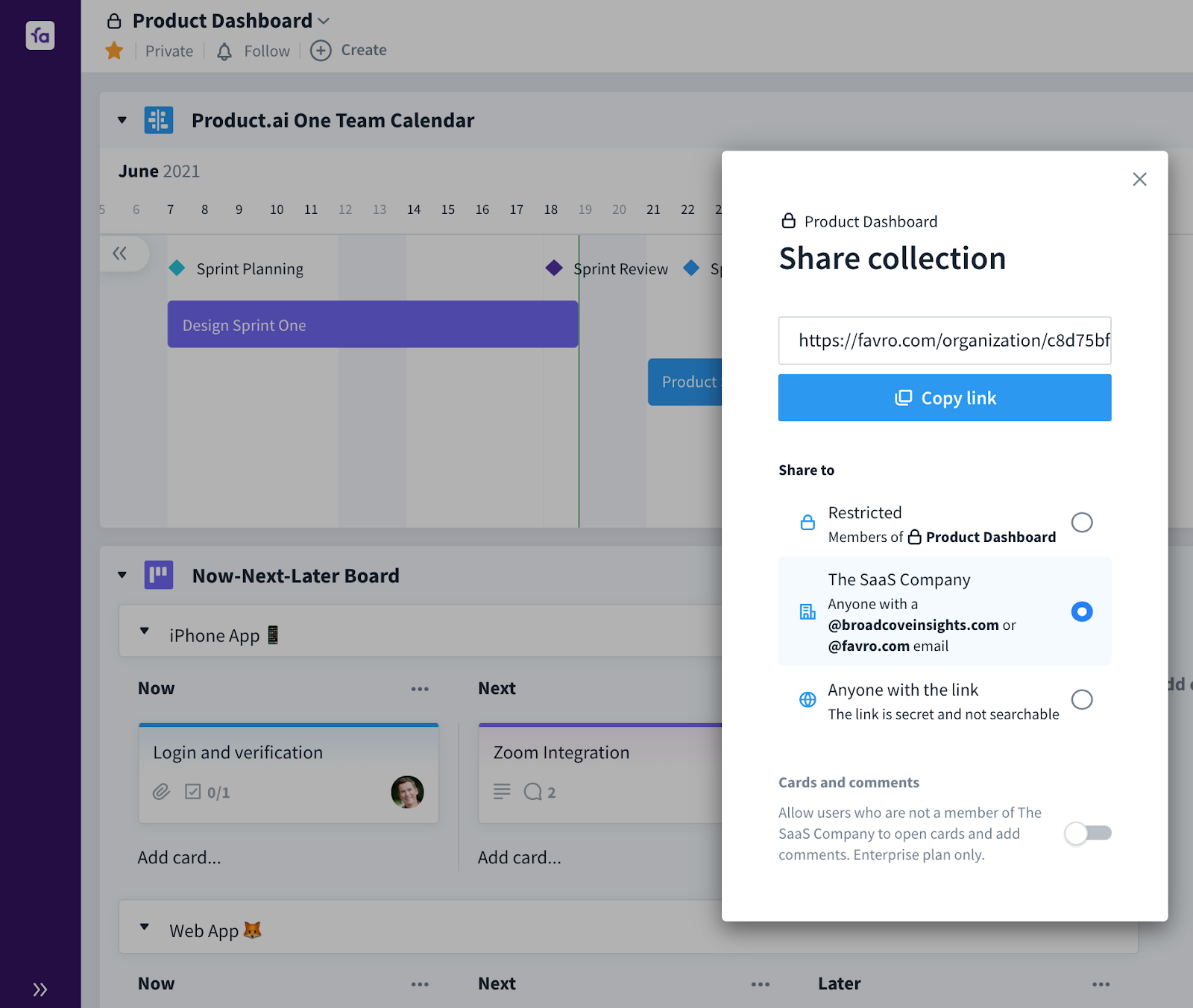Image resolution: width=1193 pixels, height=1008 pixels.
Task: Unstar the Product Dashboard with the star icon
Action: pyautogui.click(x=114, y=51)
